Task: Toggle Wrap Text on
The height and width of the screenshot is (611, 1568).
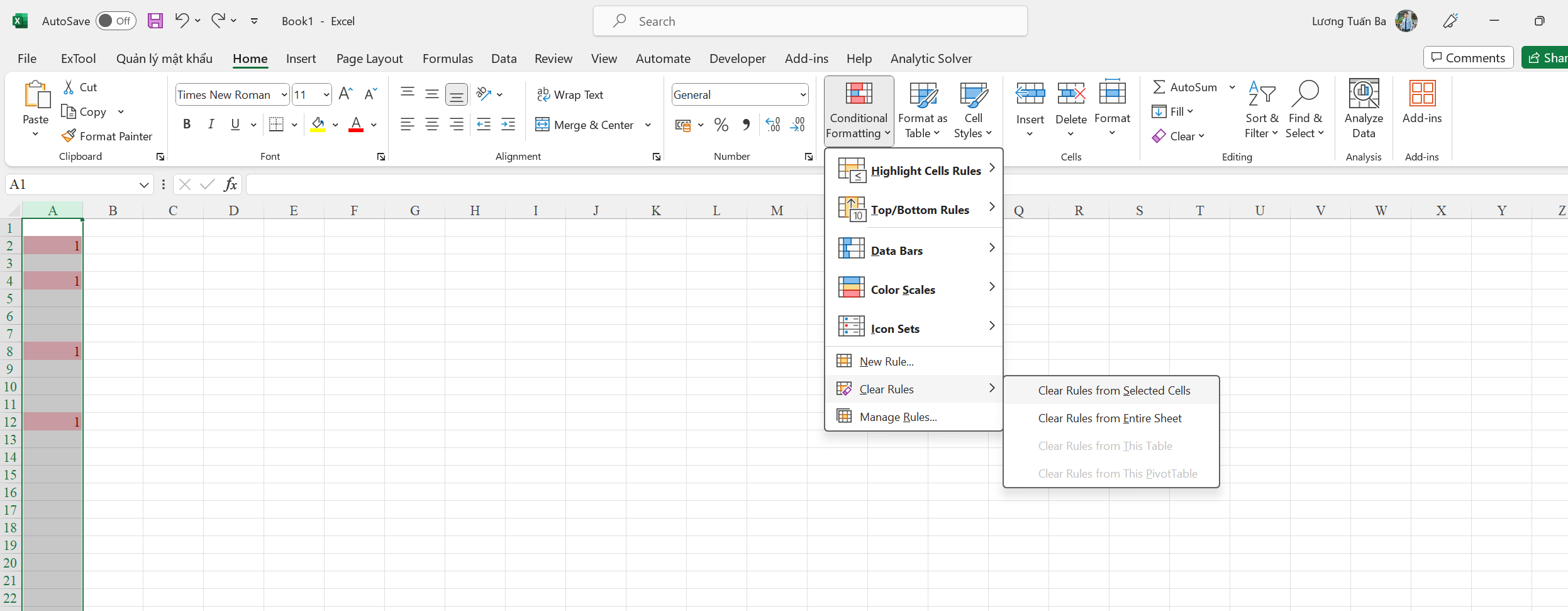Action: click(570, 94)
